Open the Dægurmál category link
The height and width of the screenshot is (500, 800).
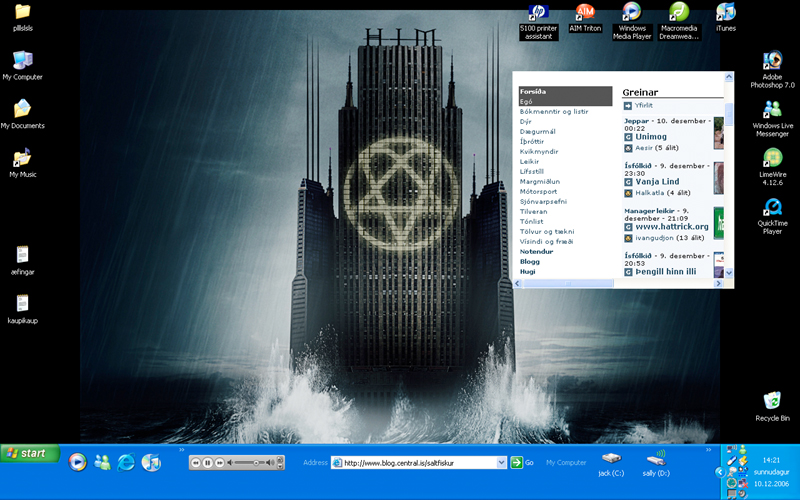click(x=538, y=131)
